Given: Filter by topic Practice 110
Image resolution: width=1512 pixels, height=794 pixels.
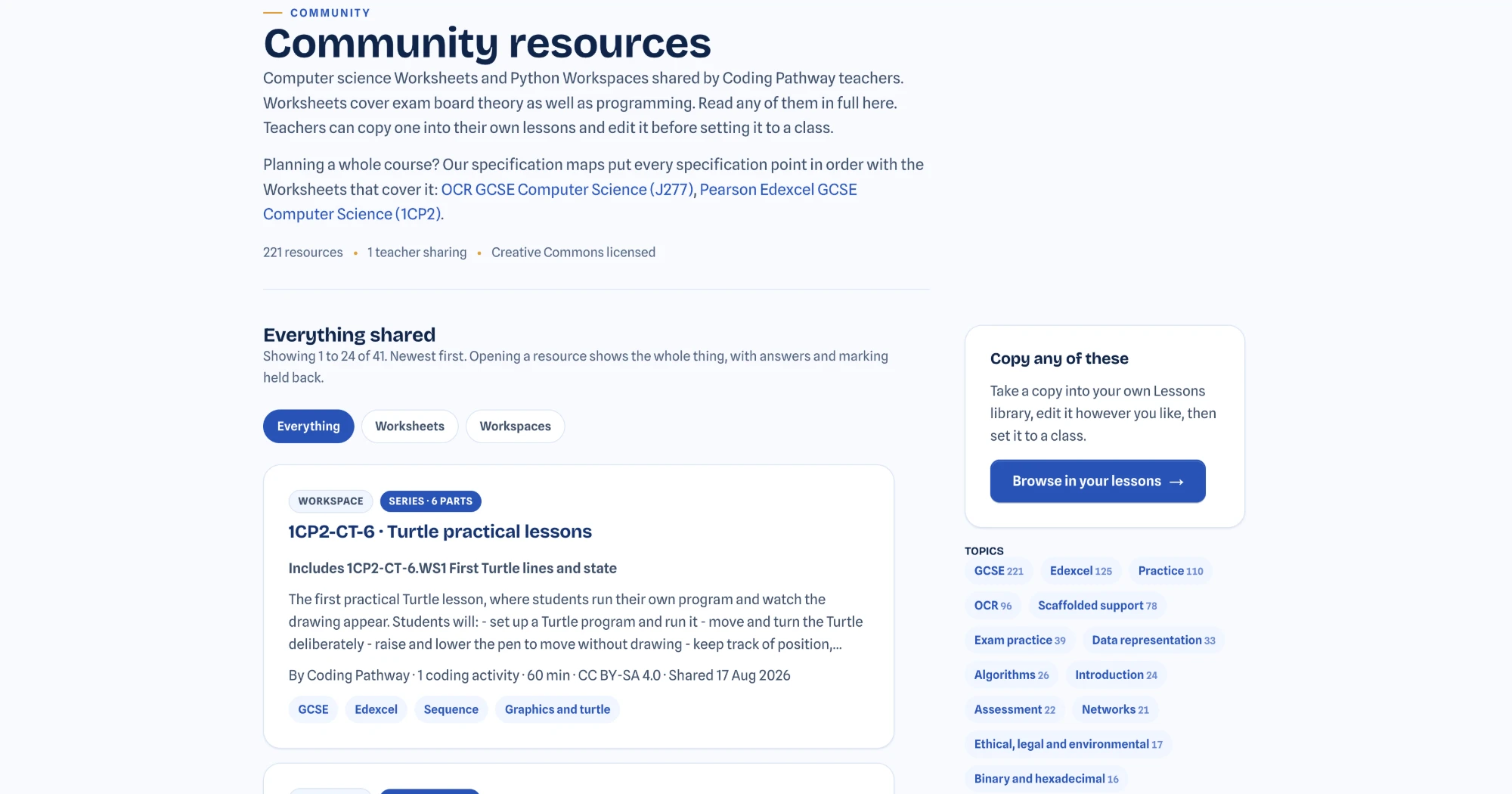Looking at the screenshot, I should coord(1170,571).
